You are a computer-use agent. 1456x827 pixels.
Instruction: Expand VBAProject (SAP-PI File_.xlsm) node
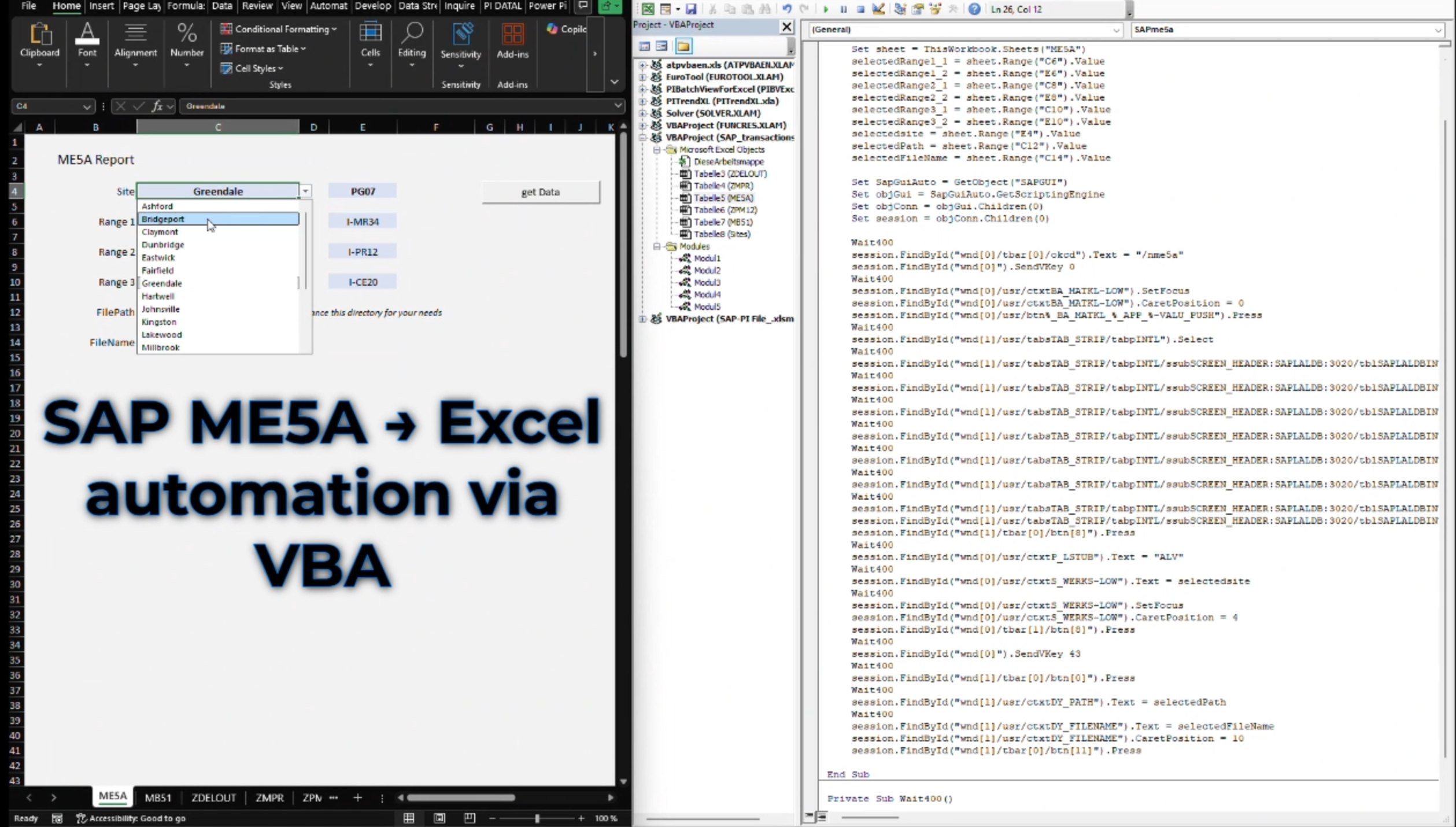click(x=642, y=319)
